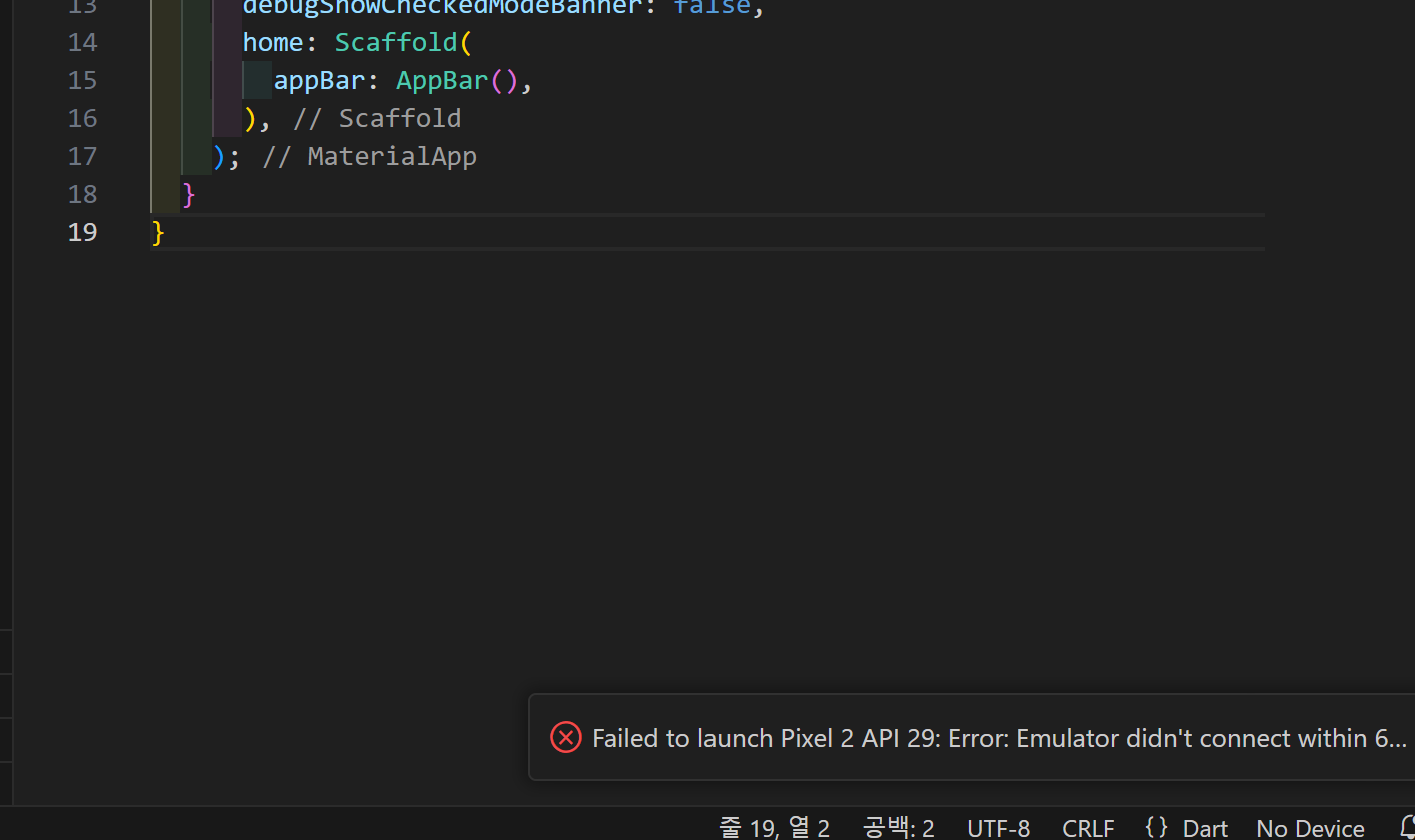Change the CRLF end-of-line sequence
Viewport: 1416px width, 840px height.
pyautogui.click(x=1088, y=828)
